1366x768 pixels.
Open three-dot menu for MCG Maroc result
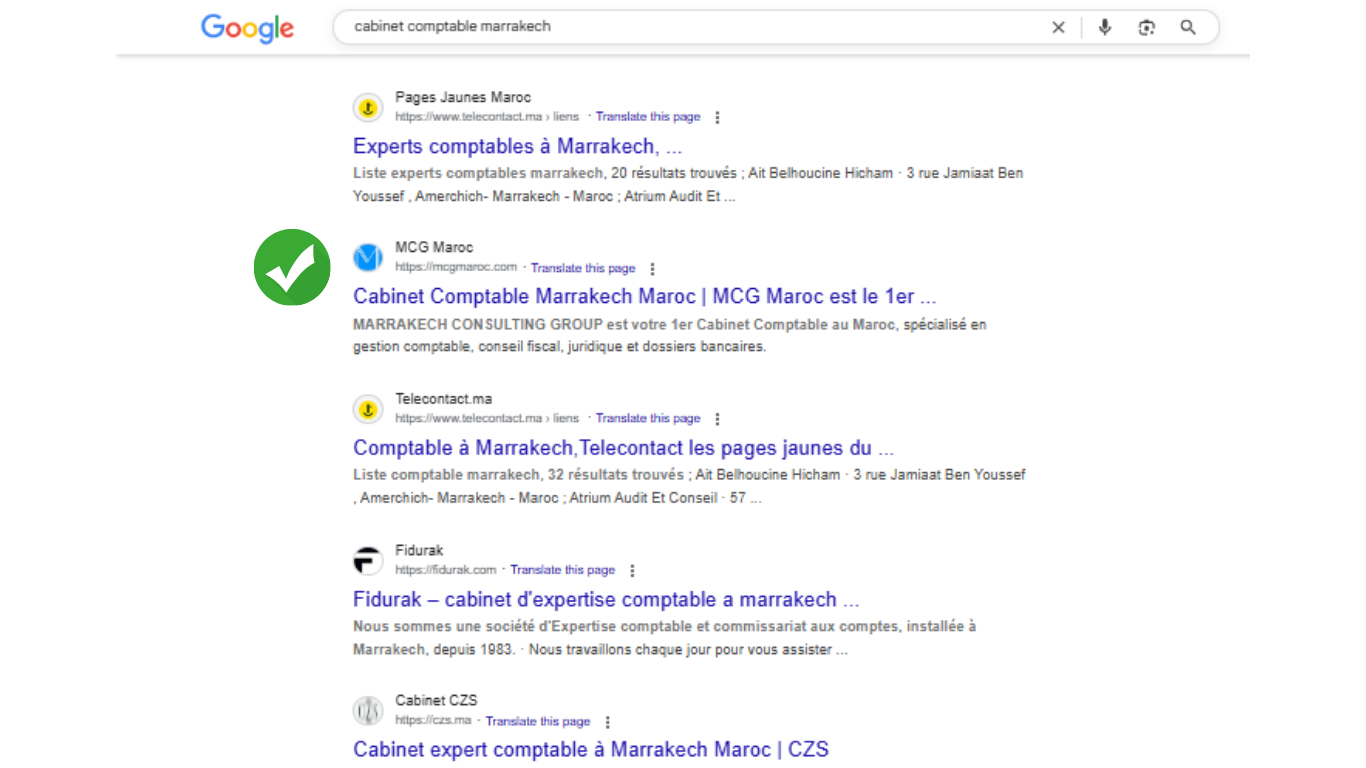click(652, 268)
